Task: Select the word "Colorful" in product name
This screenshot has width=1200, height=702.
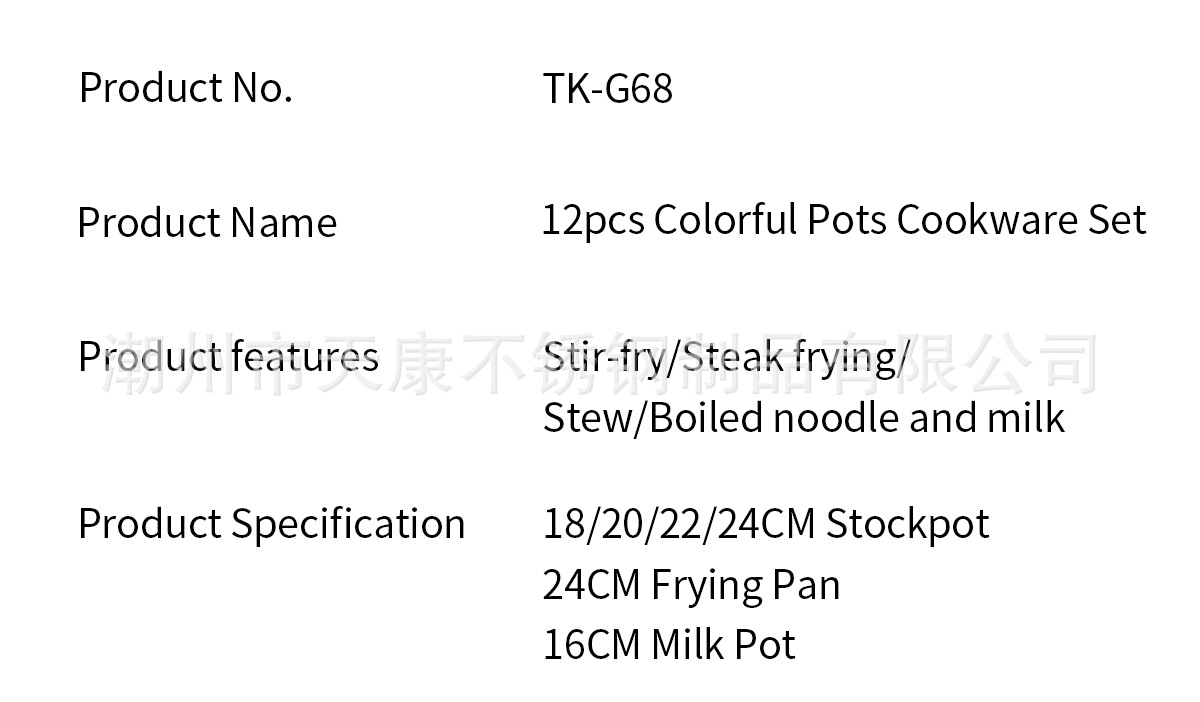Action: click(726, 220)
